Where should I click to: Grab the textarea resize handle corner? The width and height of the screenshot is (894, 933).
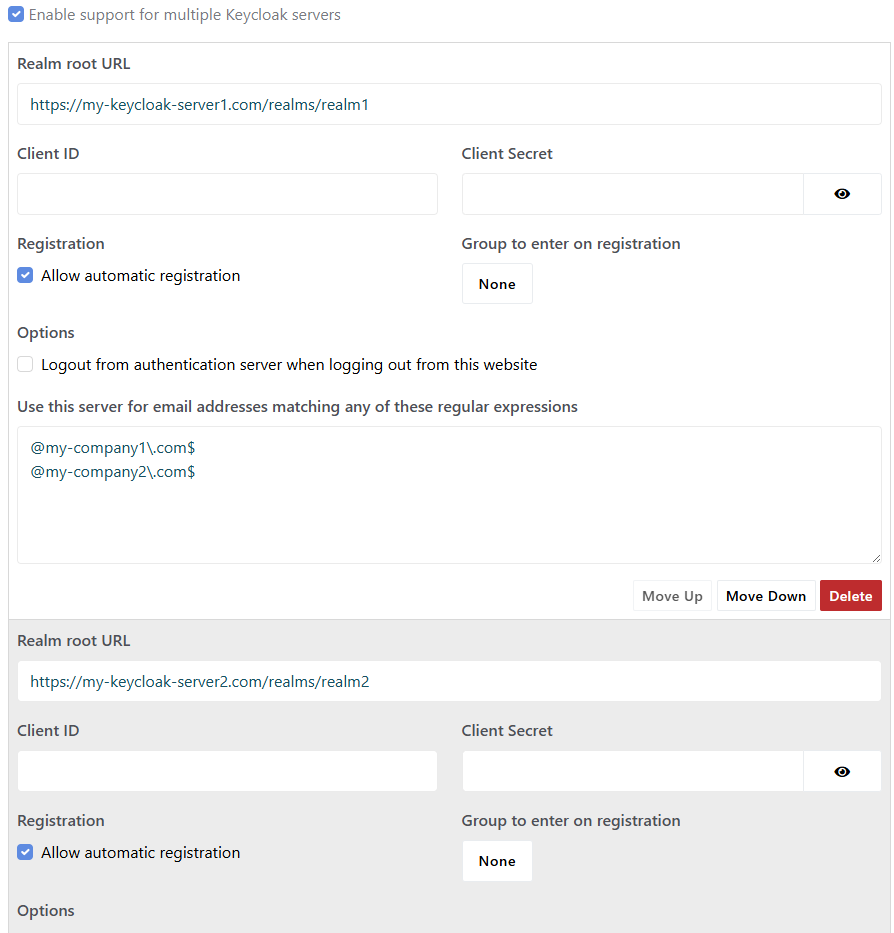[876, 558]
